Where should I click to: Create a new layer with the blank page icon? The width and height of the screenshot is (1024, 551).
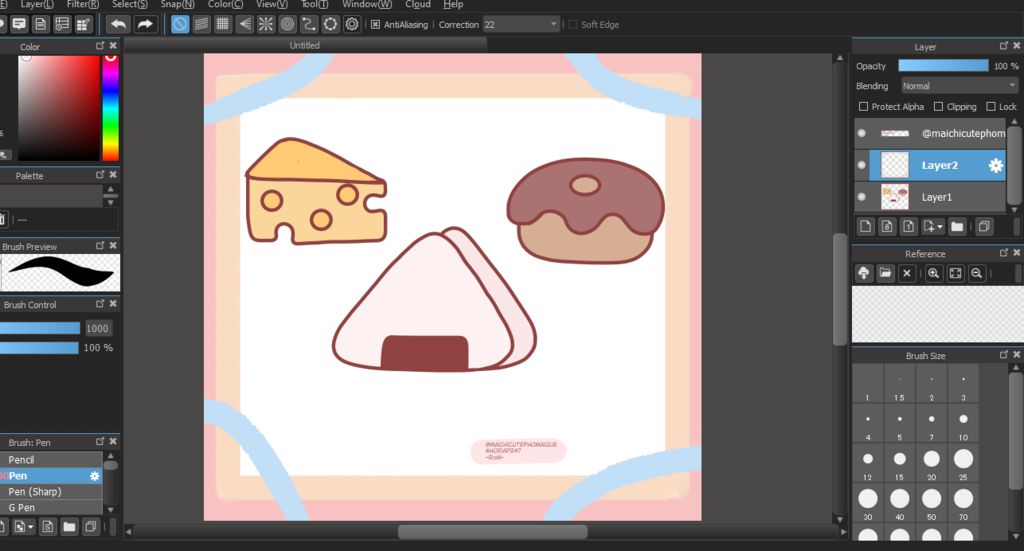pyautogui.click(x=865, y=227)
